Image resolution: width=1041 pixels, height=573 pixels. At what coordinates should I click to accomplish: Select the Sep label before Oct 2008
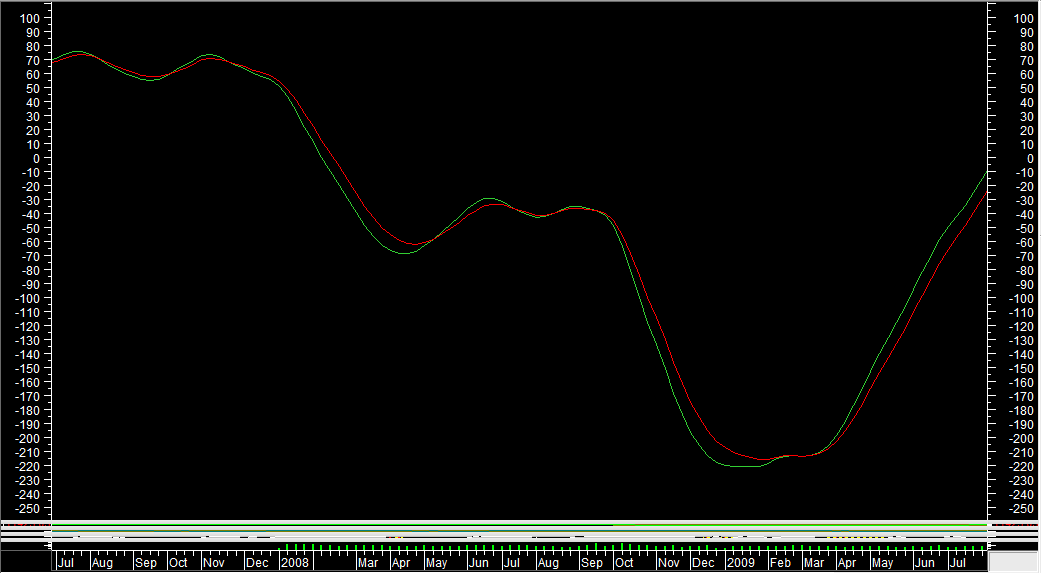coord(592,562)
